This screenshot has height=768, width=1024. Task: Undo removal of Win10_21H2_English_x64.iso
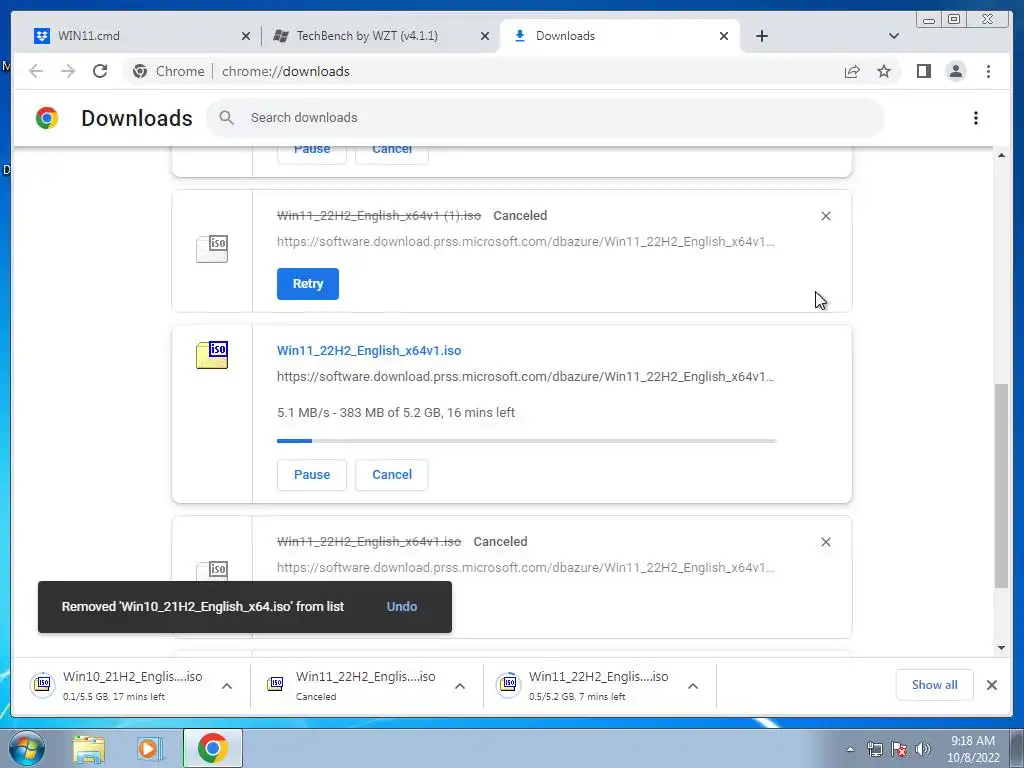[402, 607]
